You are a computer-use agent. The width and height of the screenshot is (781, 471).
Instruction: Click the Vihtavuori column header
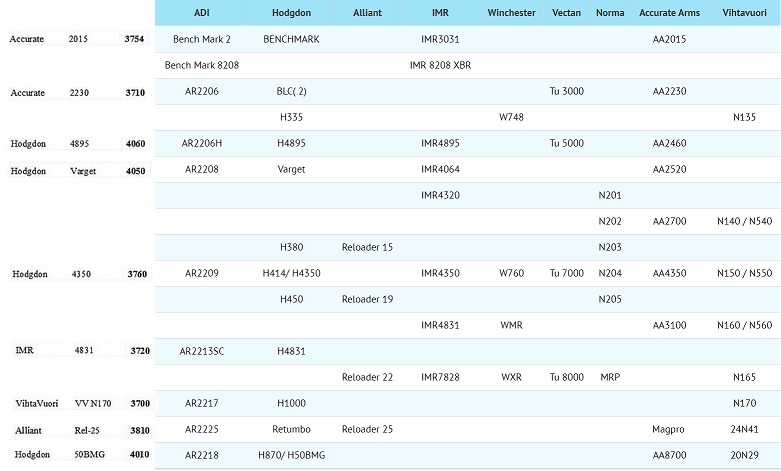(x=745, y=13)
